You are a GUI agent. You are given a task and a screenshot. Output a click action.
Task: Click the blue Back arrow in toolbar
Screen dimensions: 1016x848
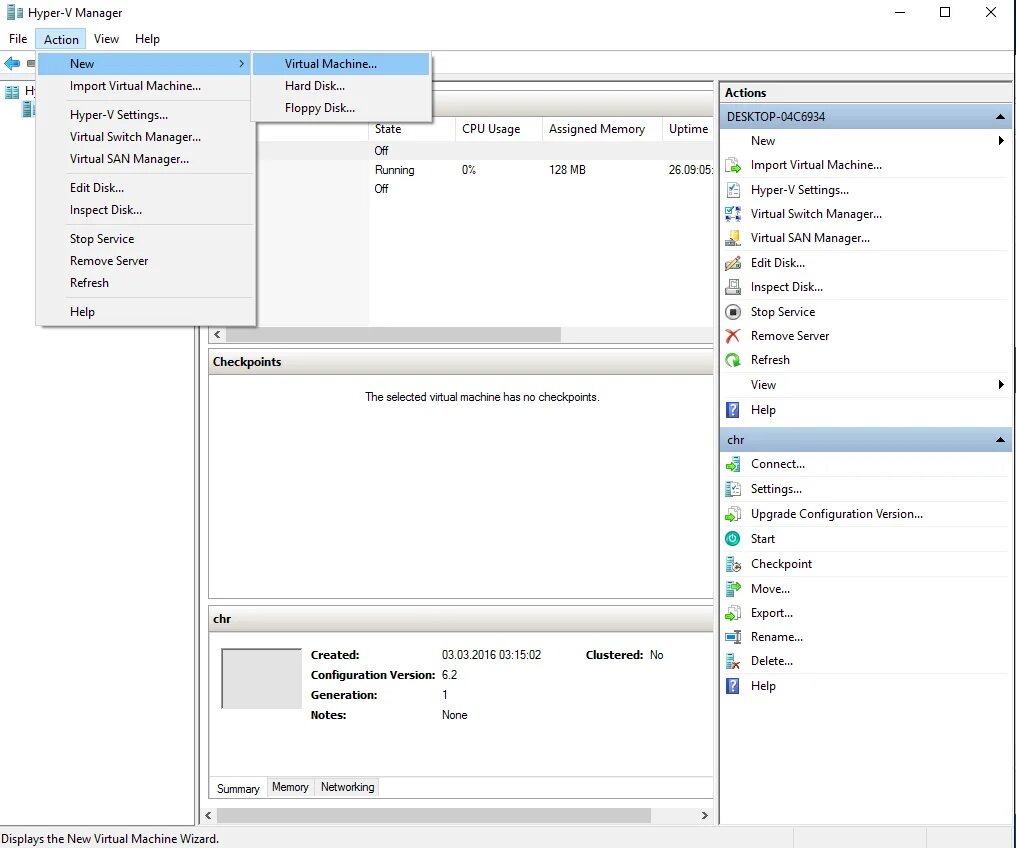[x=12, y=63]
